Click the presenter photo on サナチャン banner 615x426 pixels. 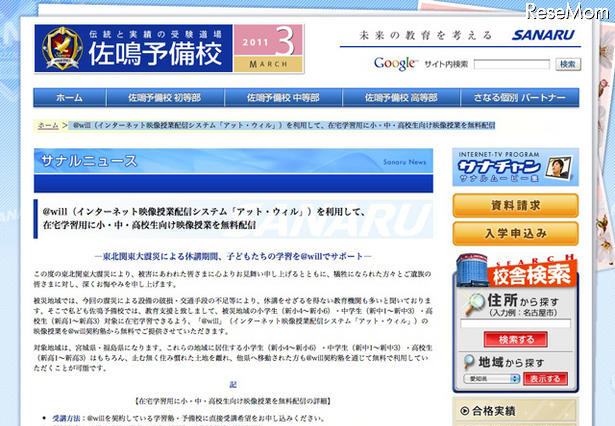(559, 168)
